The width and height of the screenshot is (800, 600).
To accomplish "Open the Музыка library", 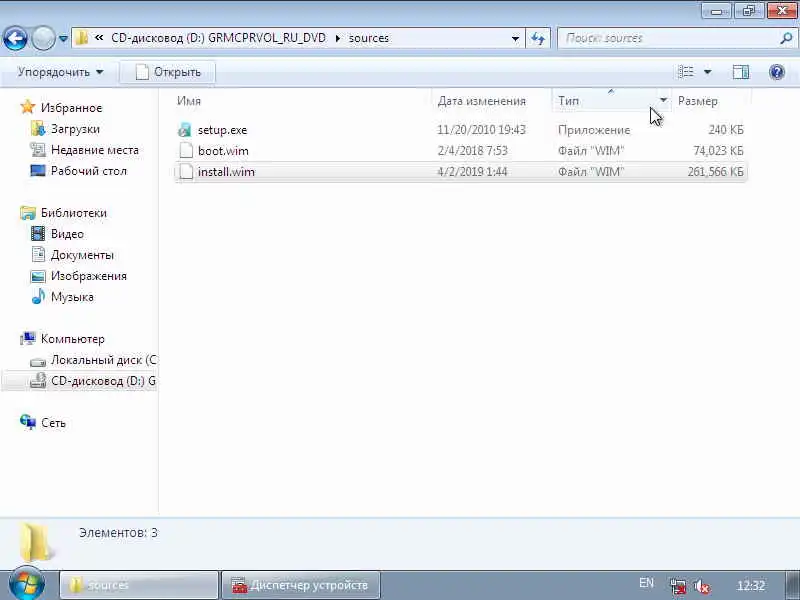I will click(72, 297).
